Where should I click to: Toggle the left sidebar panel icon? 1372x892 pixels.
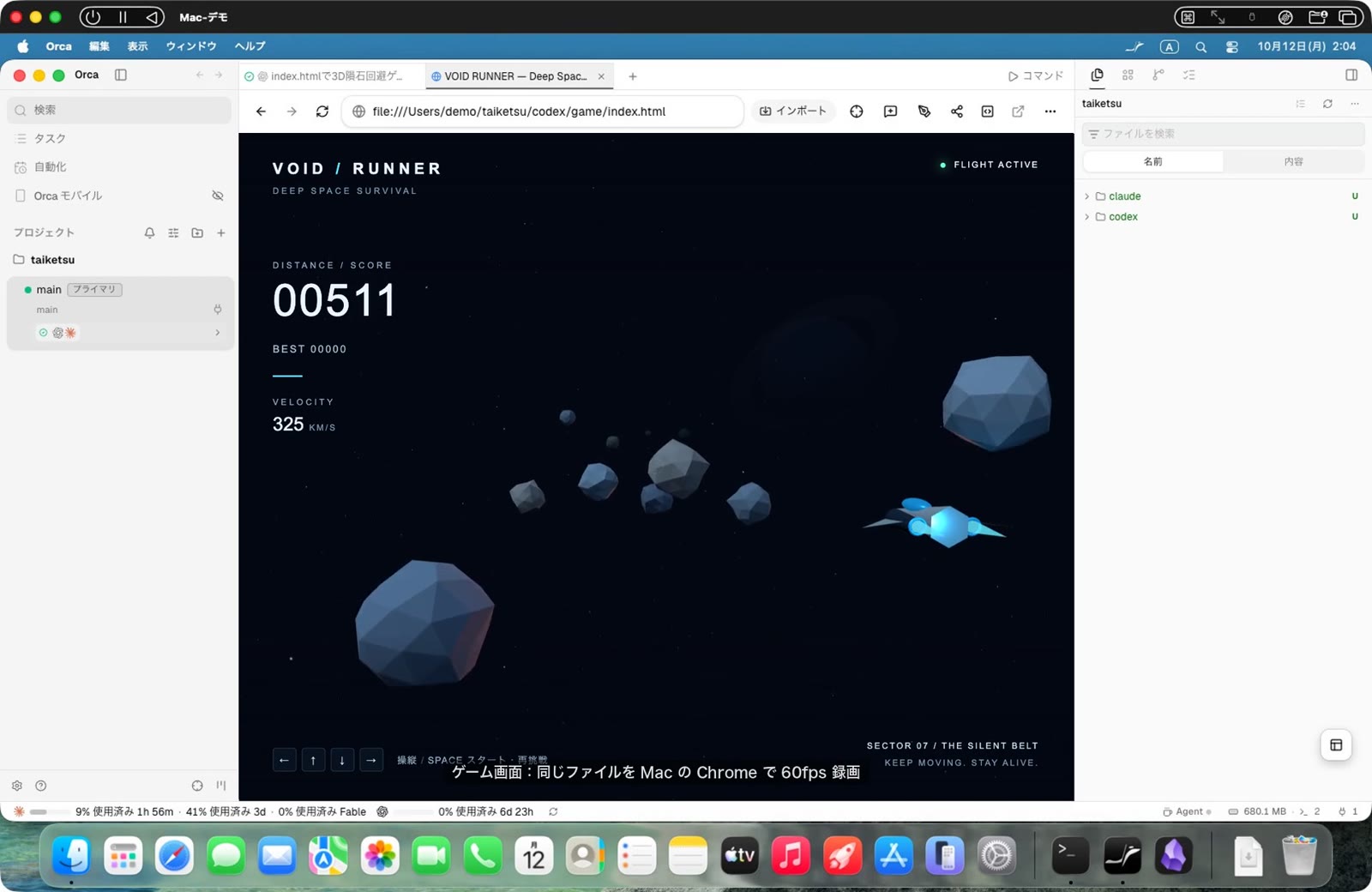pyautogui.click(x=121, y=75)
